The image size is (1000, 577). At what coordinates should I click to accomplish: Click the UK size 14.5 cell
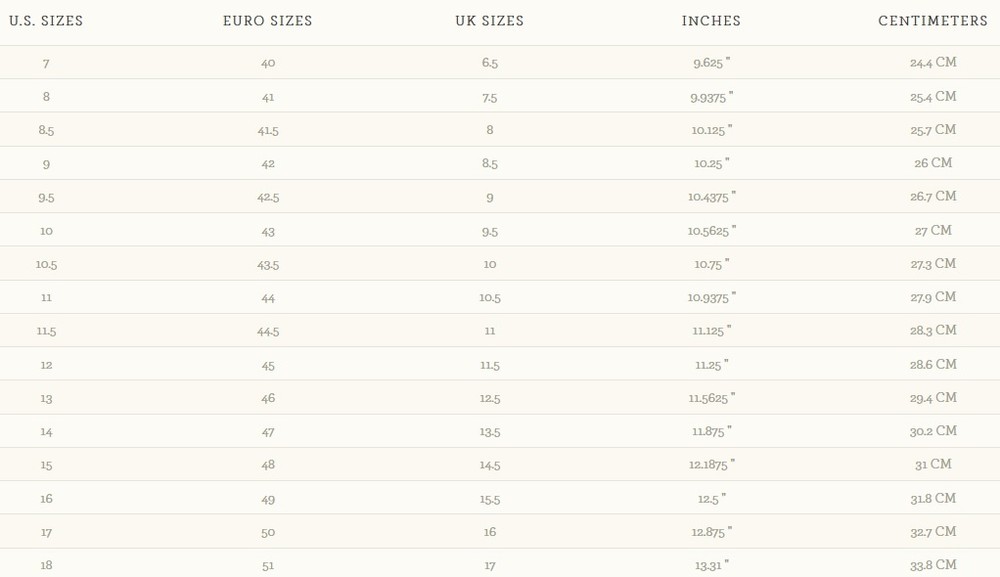tap(490, 465)
